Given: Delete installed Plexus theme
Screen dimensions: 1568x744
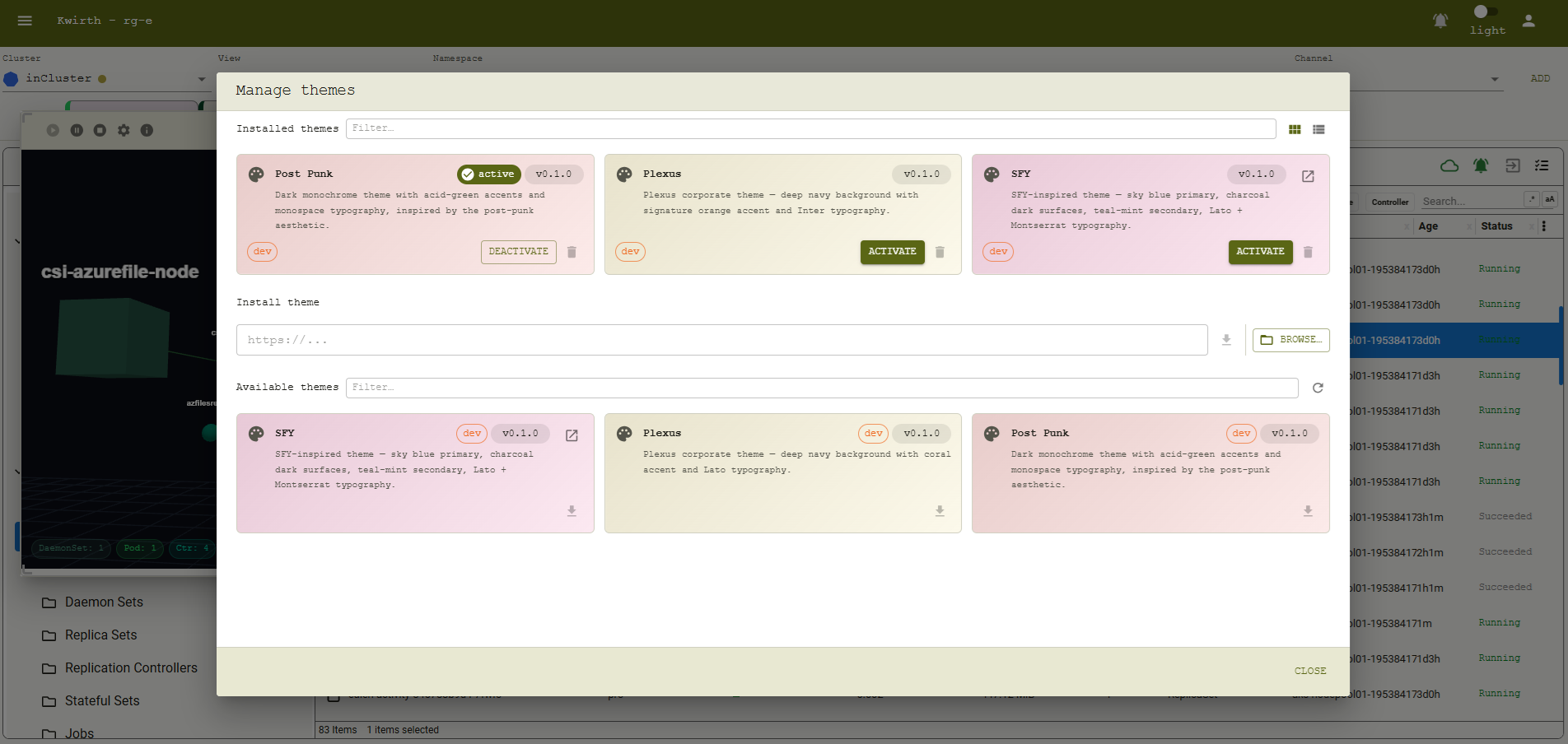Looking at the screenshot, I should (x=940, y=252).
